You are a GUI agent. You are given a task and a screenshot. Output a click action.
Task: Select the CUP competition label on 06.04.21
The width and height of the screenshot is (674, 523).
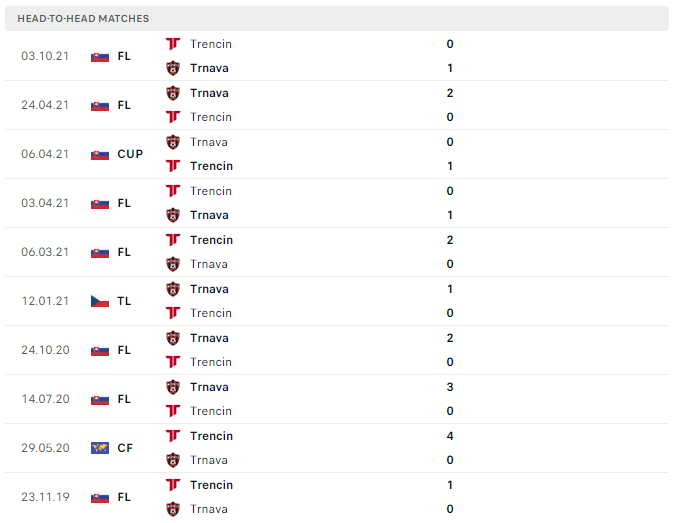tap(130, 154)
